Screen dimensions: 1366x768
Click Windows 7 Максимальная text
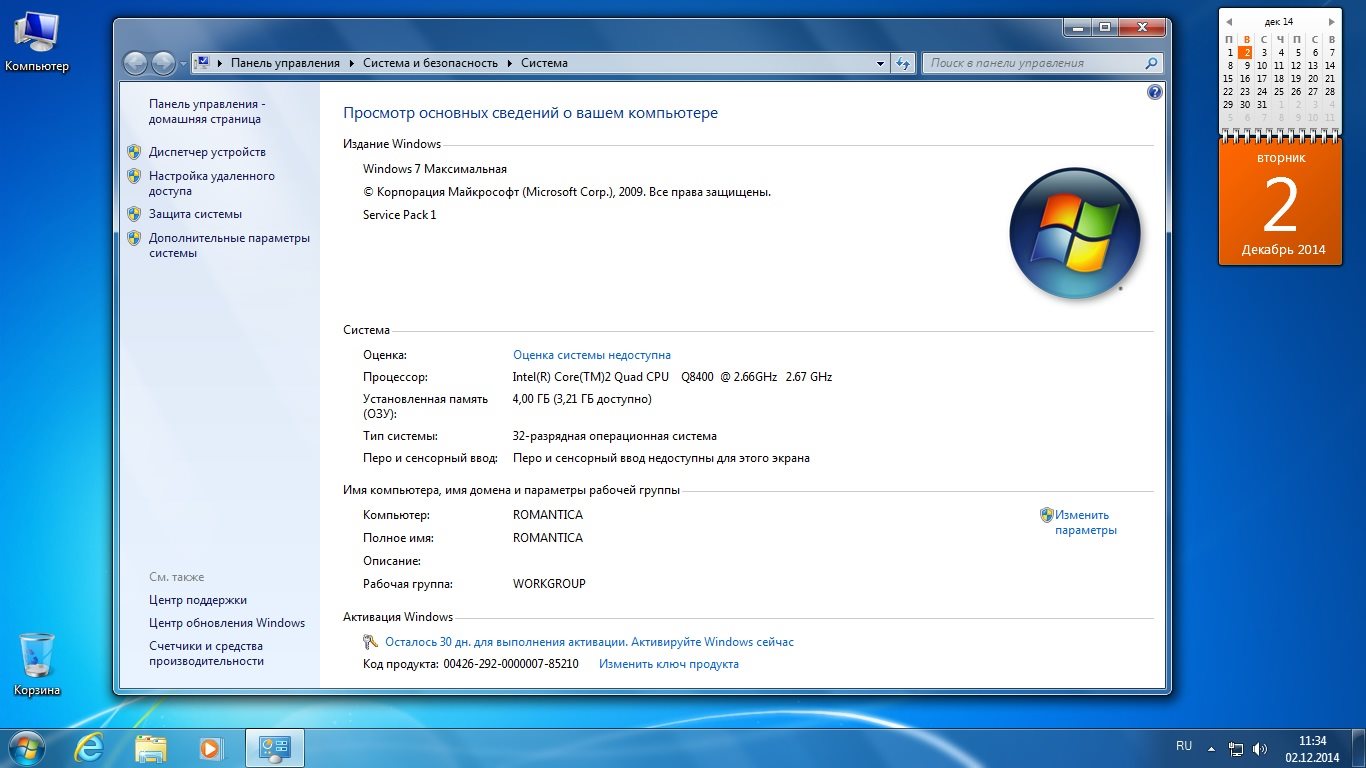(x=435, y=169)
